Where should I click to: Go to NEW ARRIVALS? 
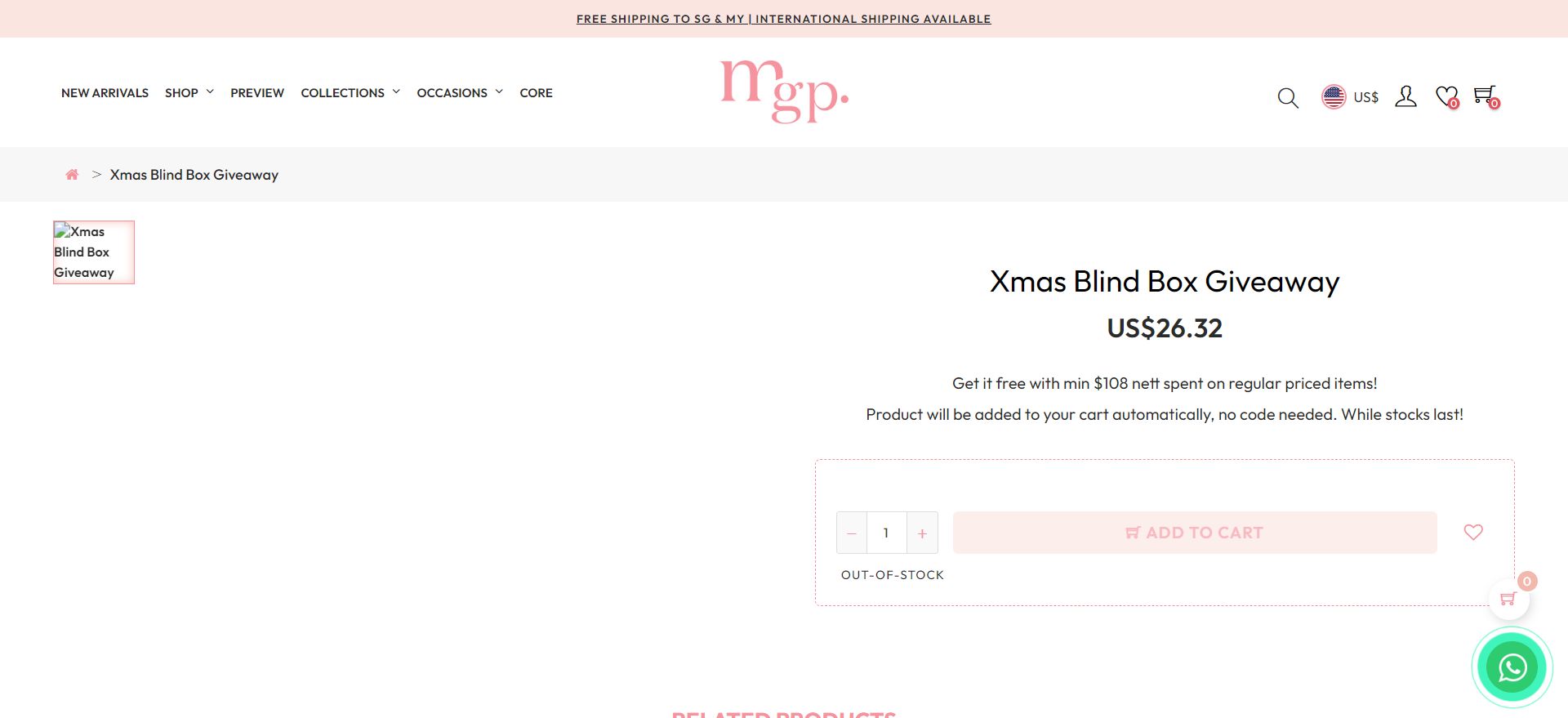pos(105,93)
